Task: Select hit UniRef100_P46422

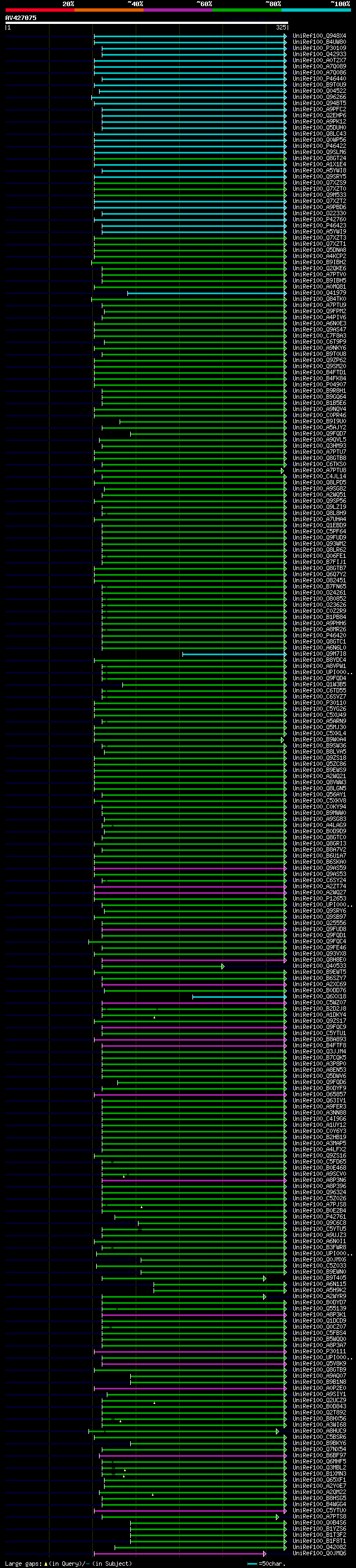Action: pyautogui.click(x=319, y=146)
